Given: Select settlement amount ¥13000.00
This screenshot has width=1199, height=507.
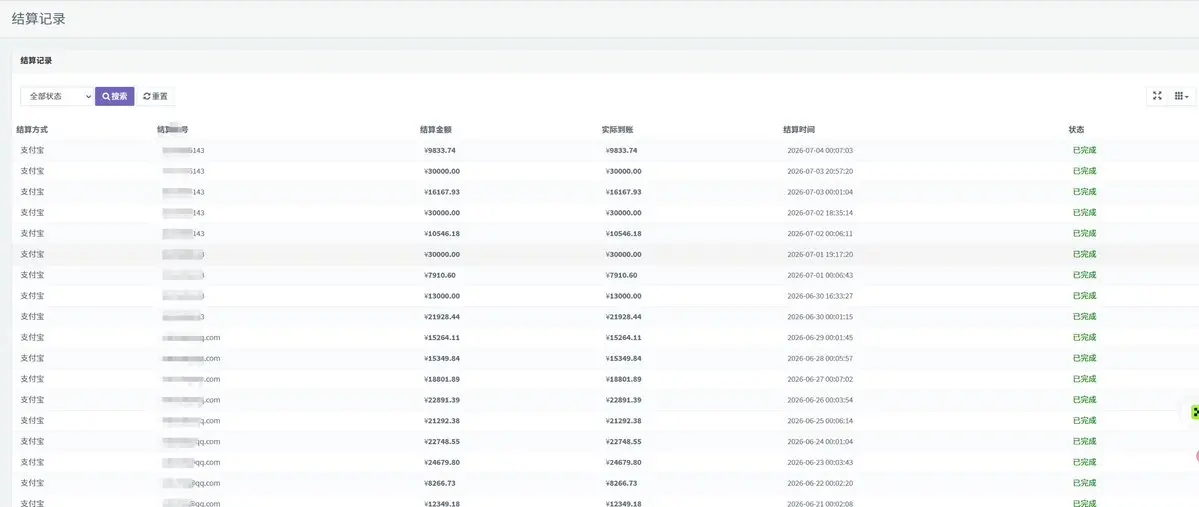Looking at the screenshot, I should (x=442, y=296).
